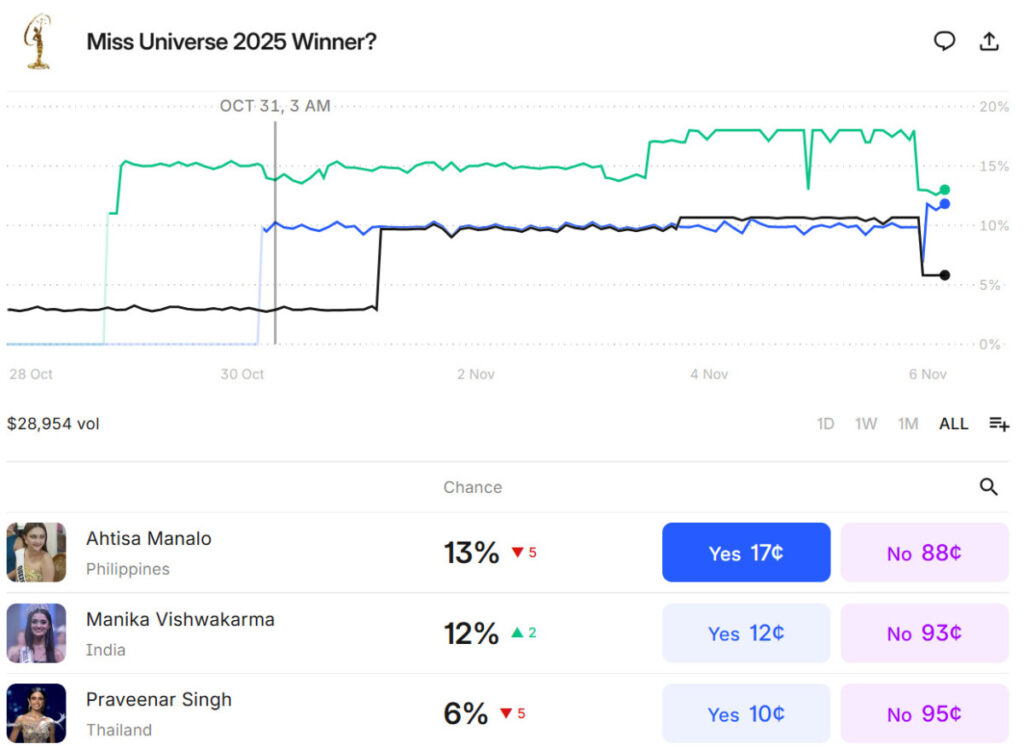The image size is (1024, 748).
Task: Open the comments speech bubble icon
Action: (944, 41)
